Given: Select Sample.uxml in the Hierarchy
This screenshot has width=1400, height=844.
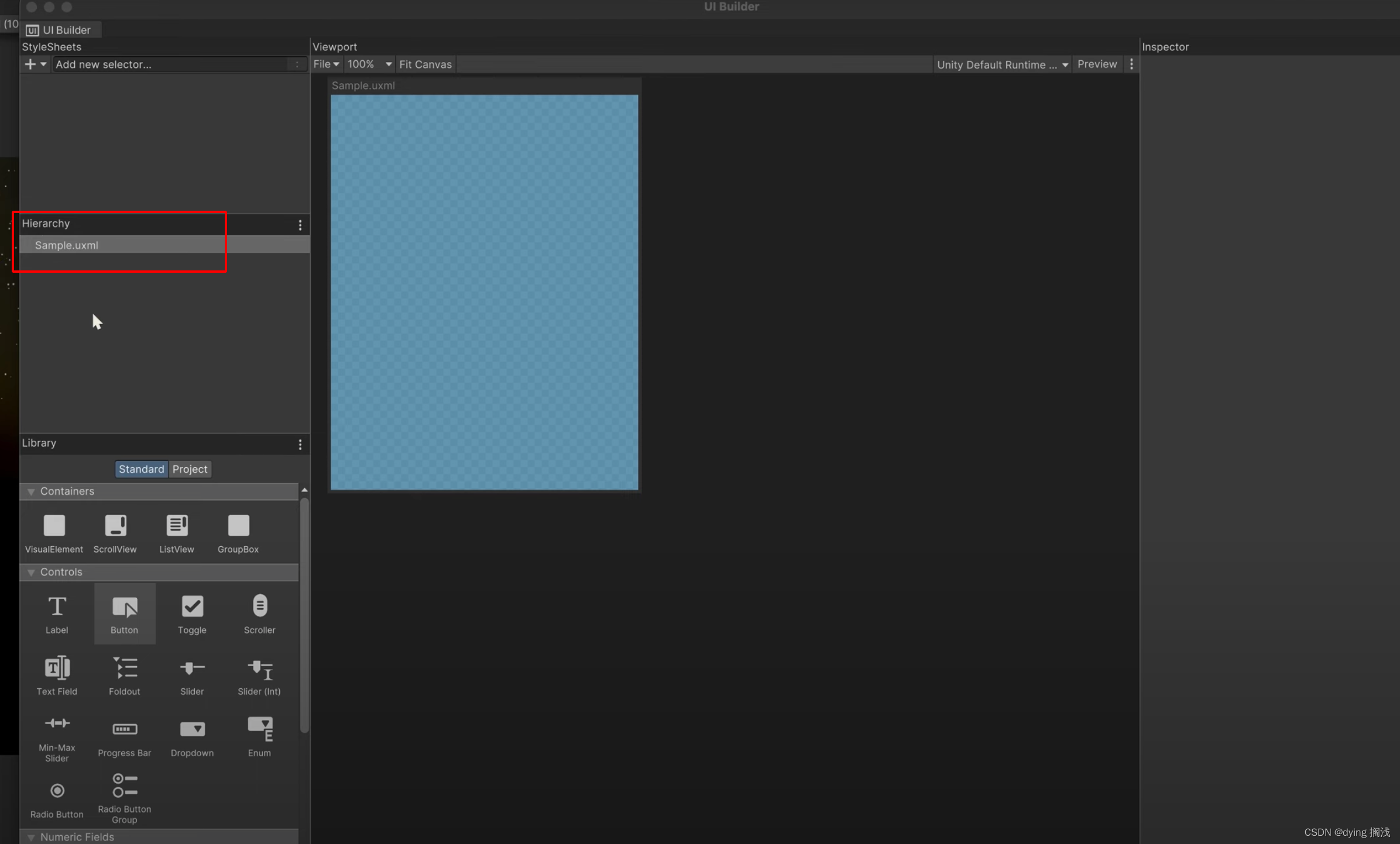Looking at the screenshot, I should (x=66, y=245).
